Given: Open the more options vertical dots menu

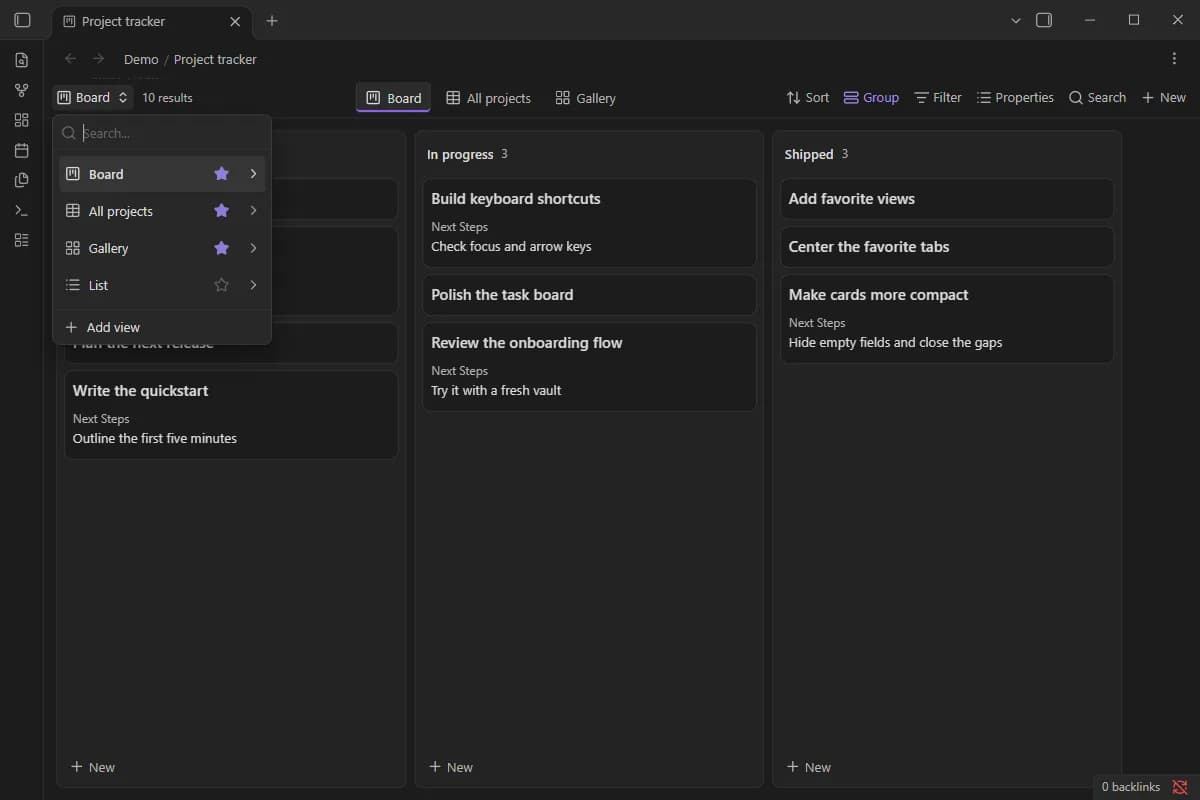Looking at the screenshot, I should click(x=1174, y=59).
